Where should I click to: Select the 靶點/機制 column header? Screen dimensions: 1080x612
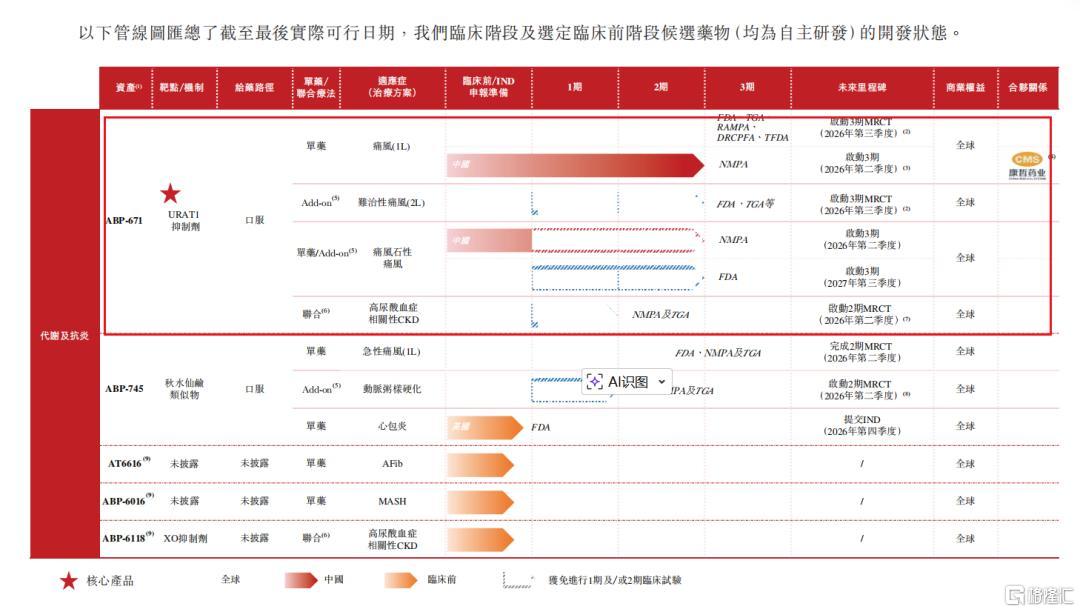pos(181,87)
